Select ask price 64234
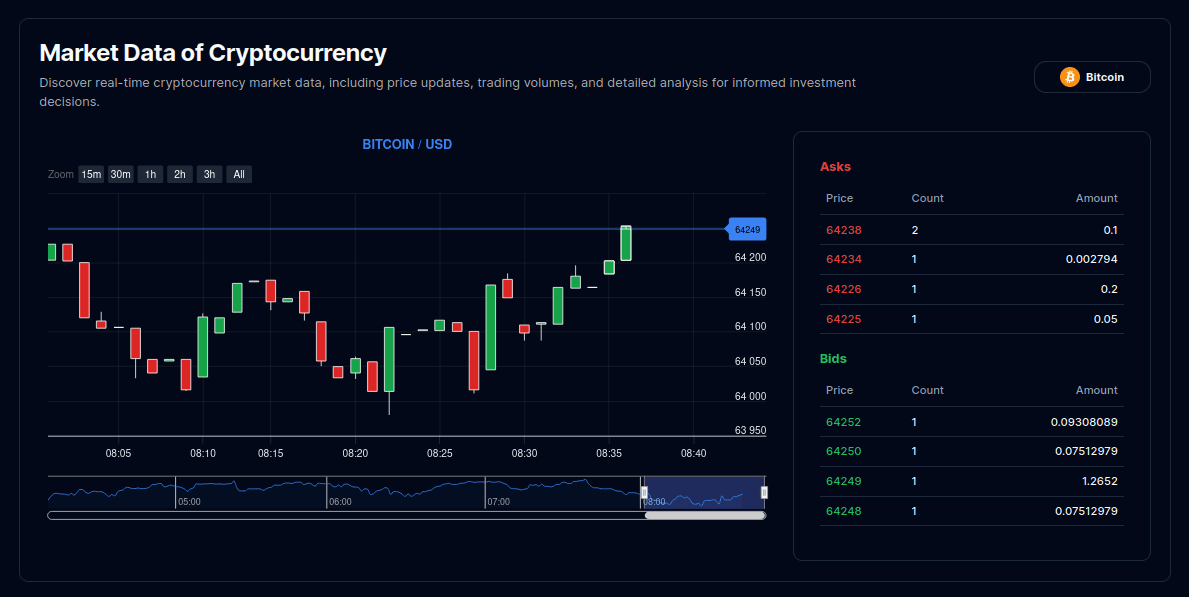1189x597 pixels. [843, 259]
